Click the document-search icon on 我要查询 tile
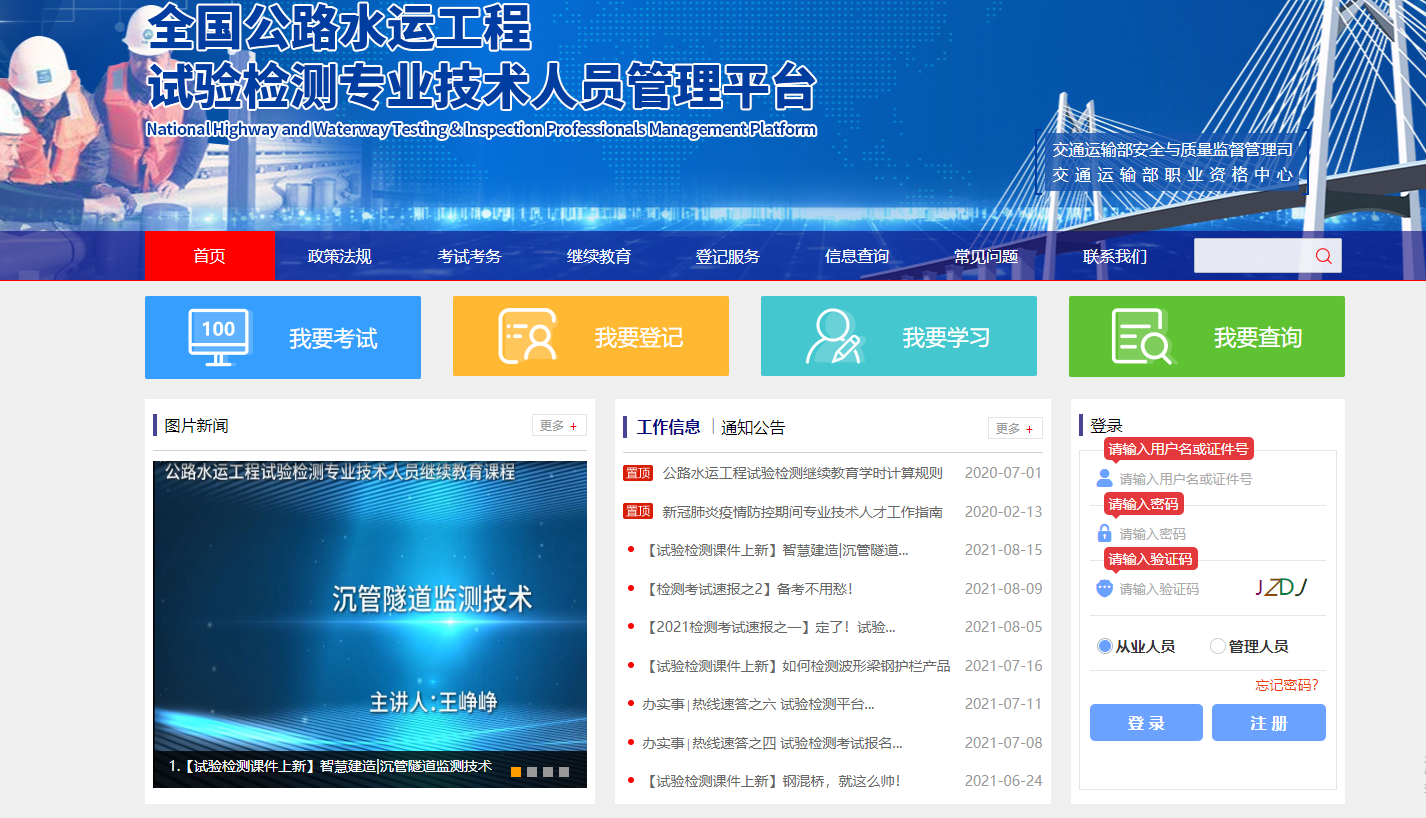Screen dimensions: 1426x818 [1141, 337]
